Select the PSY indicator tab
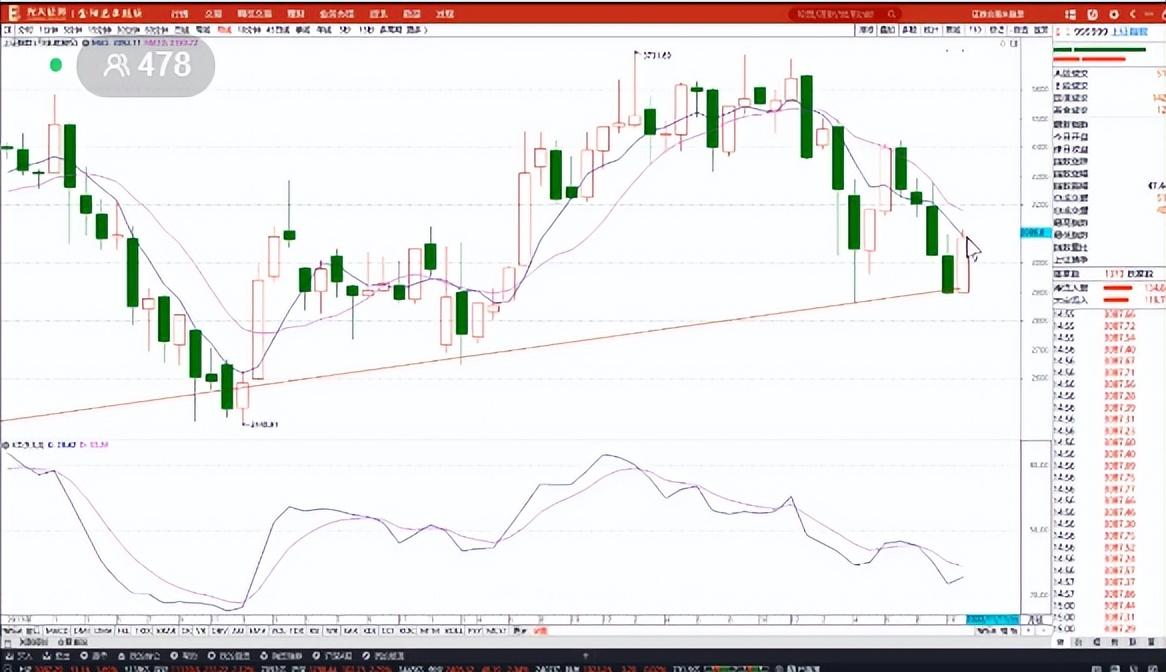 (x=474, y=631)
